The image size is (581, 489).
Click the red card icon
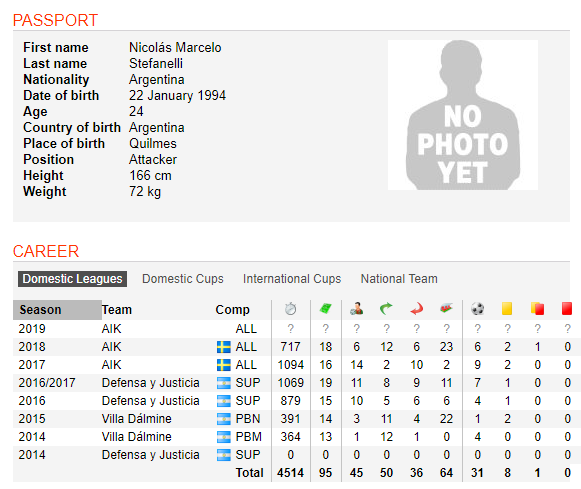[x=567, y=308]
